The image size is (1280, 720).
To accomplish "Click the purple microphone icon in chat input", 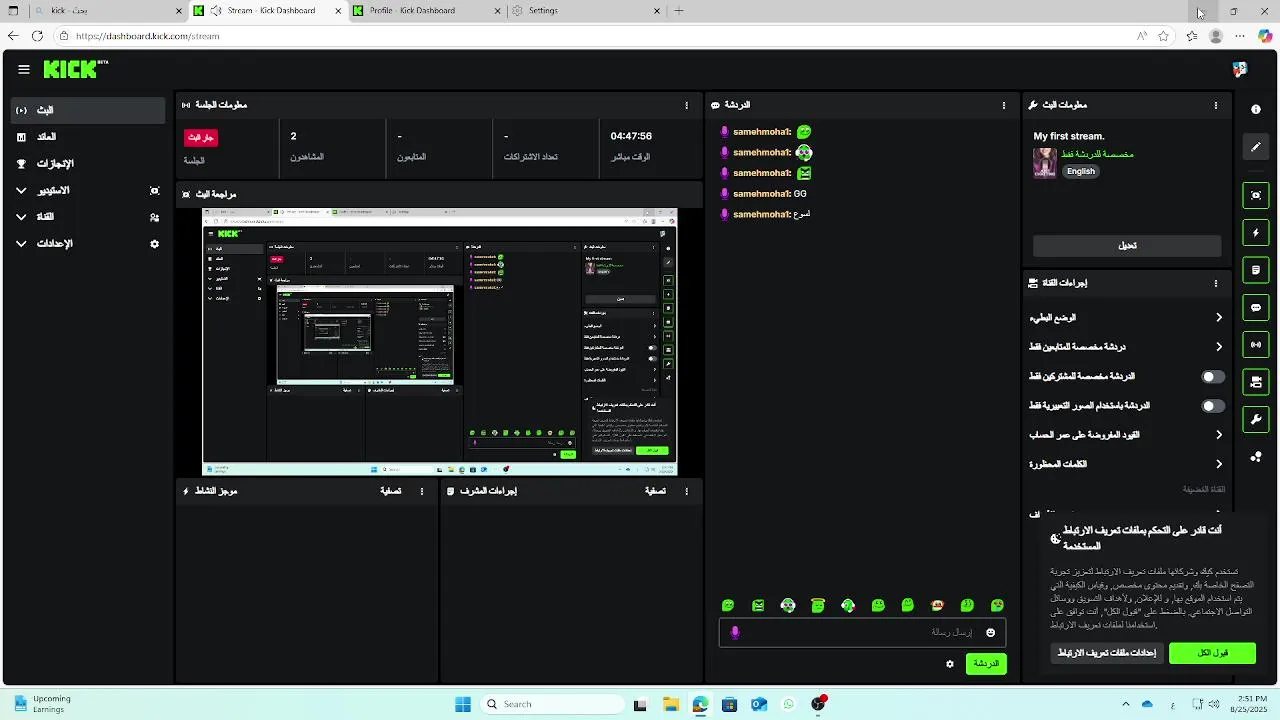I will click(x=735, y=632).
